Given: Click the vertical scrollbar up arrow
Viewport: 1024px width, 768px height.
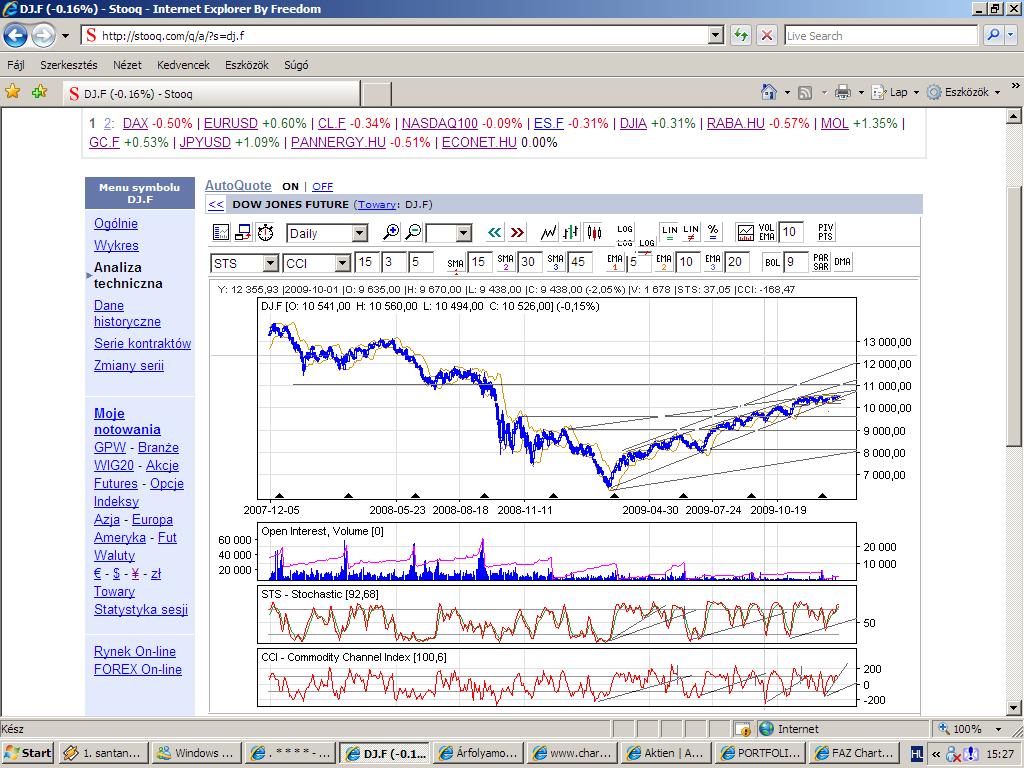Looking at the screenshot, I should click(x=1014, y=116).
